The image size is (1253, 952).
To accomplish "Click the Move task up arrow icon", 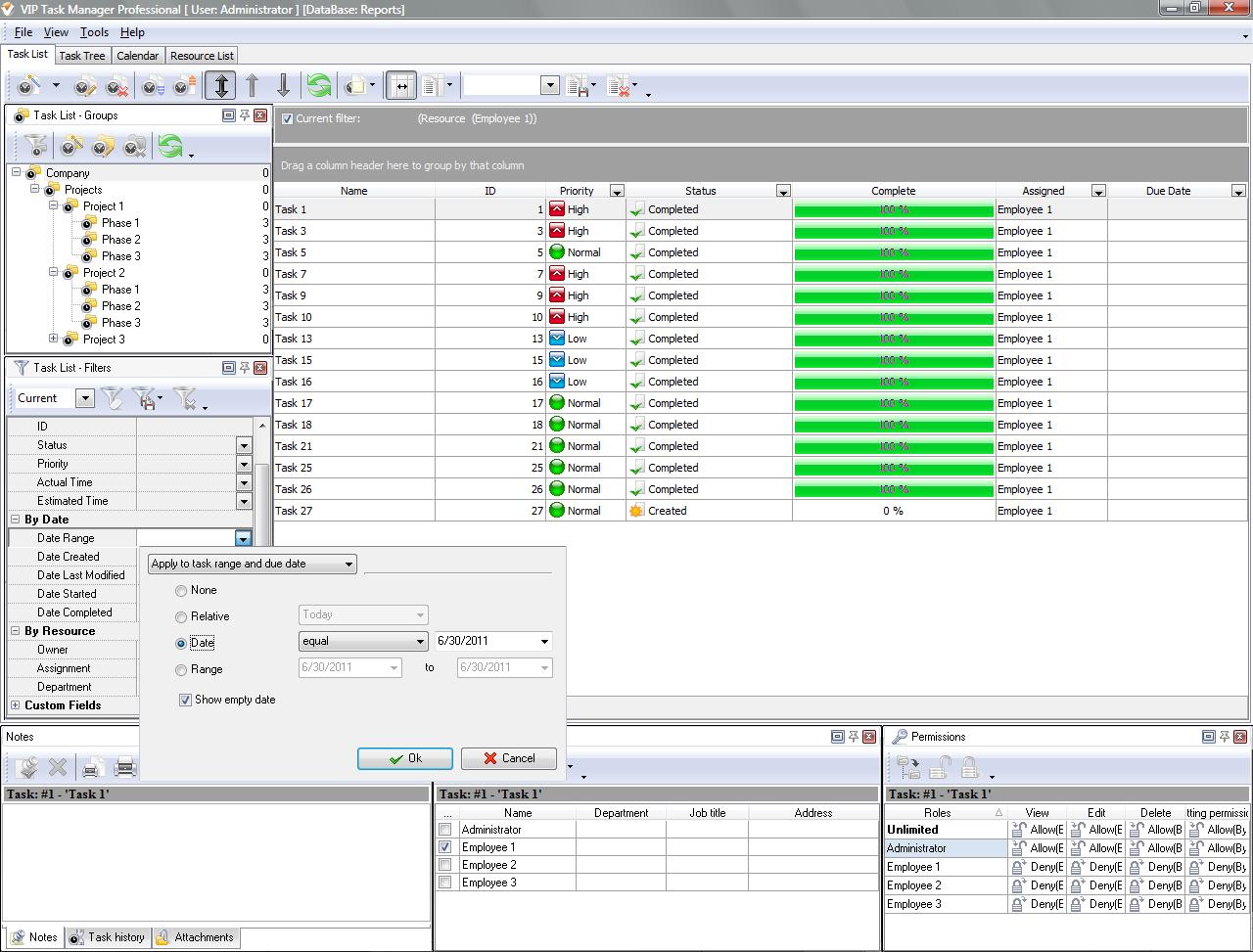I will (252, 86).
